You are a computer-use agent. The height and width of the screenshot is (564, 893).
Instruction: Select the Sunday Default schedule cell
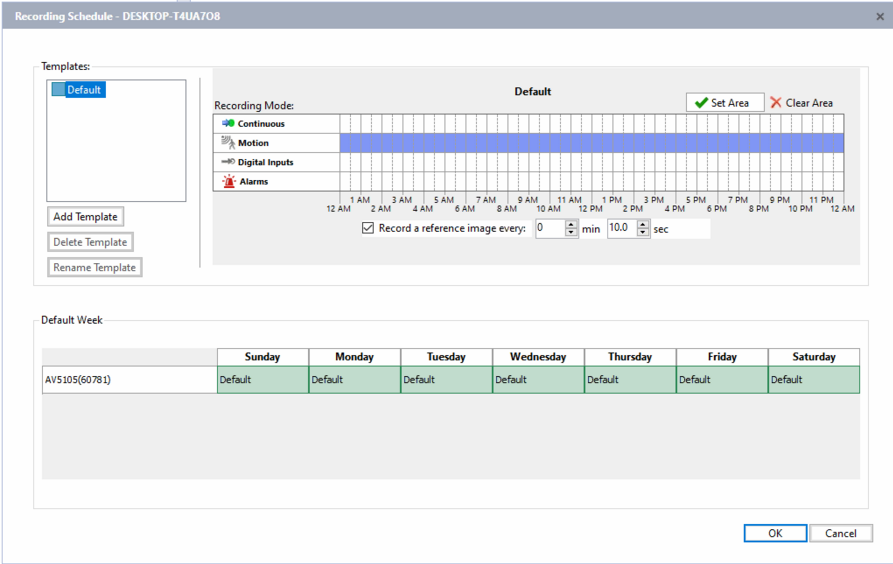(x=263, y=380)
